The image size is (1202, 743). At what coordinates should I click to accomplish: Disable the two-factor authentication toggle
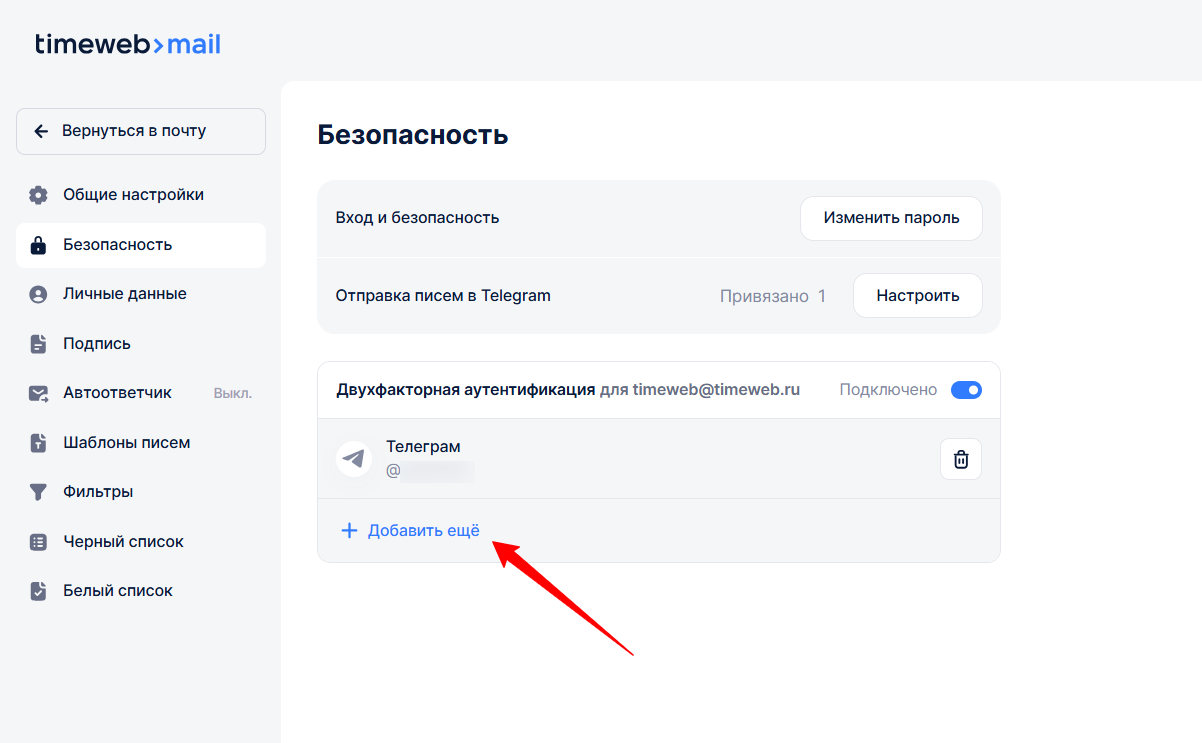point(965,390)
